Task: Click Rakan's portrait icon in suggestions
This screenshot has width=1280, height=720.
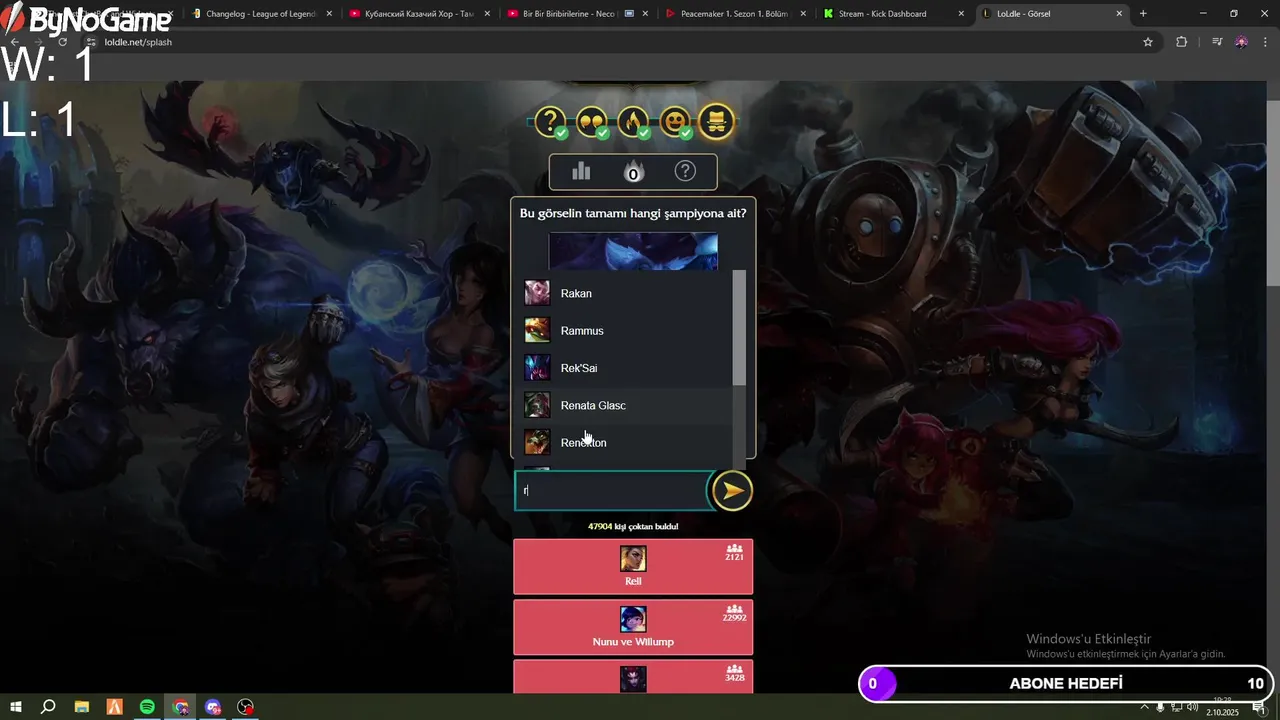Action: (537, 293)
